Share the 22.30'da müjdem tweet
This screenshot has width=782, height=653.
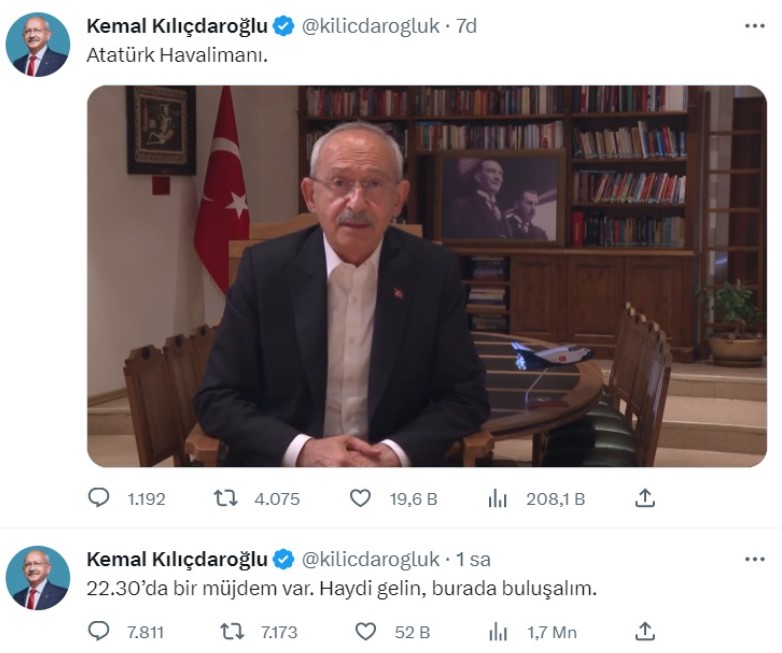tap(644, 632)
